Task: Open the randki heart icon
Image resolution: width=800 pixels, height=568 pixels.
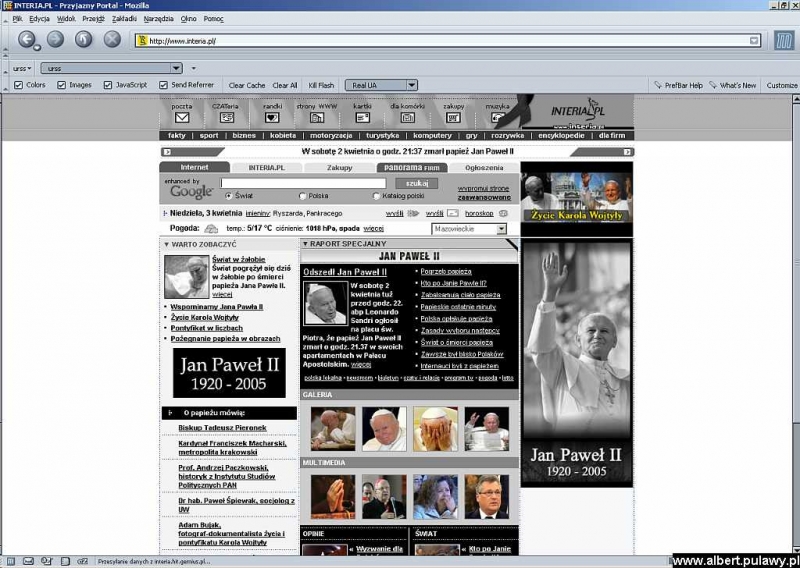Action: pos(272,117)
